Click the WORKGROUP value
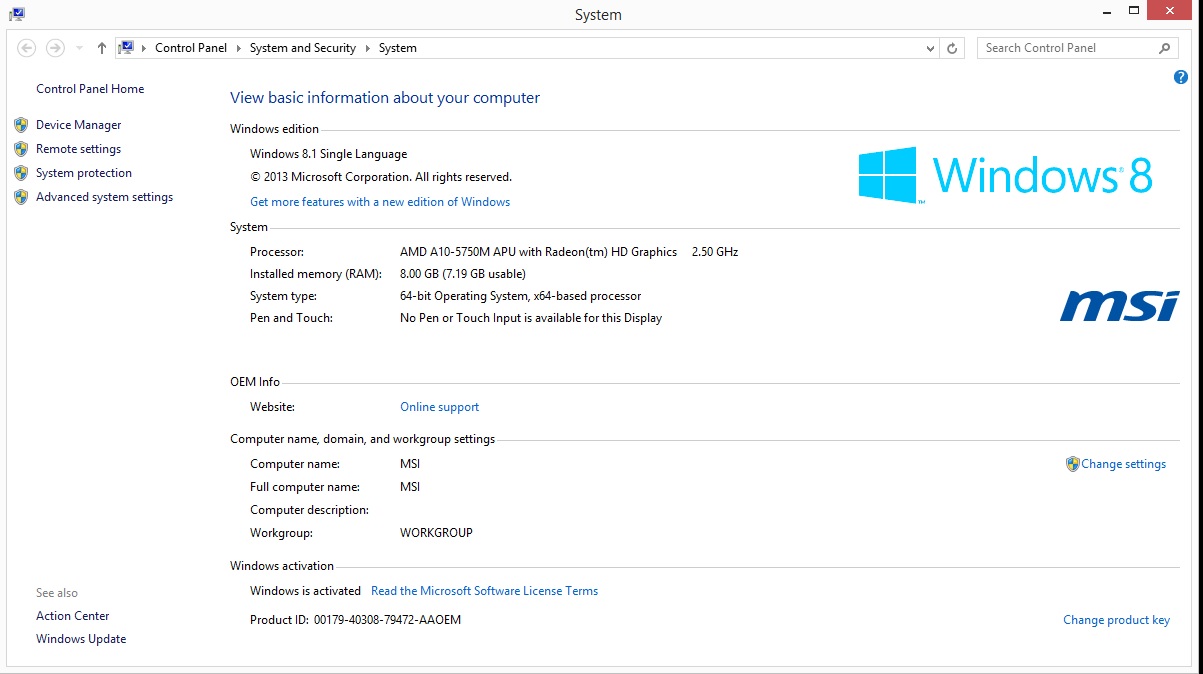 point(436,533)
